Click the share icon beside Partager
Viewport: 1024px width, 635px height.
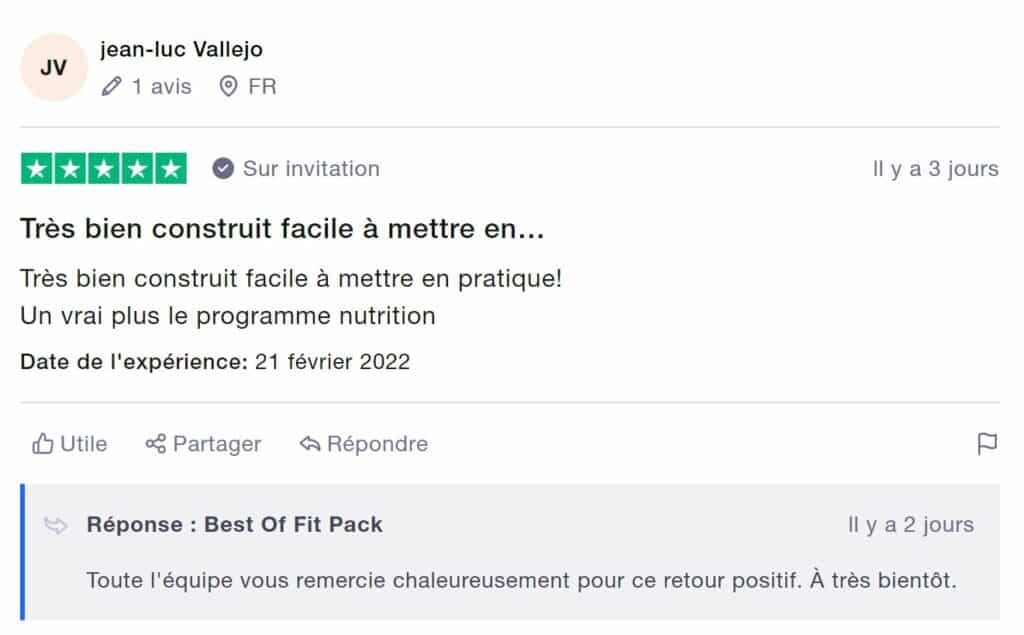pos(155,444)
